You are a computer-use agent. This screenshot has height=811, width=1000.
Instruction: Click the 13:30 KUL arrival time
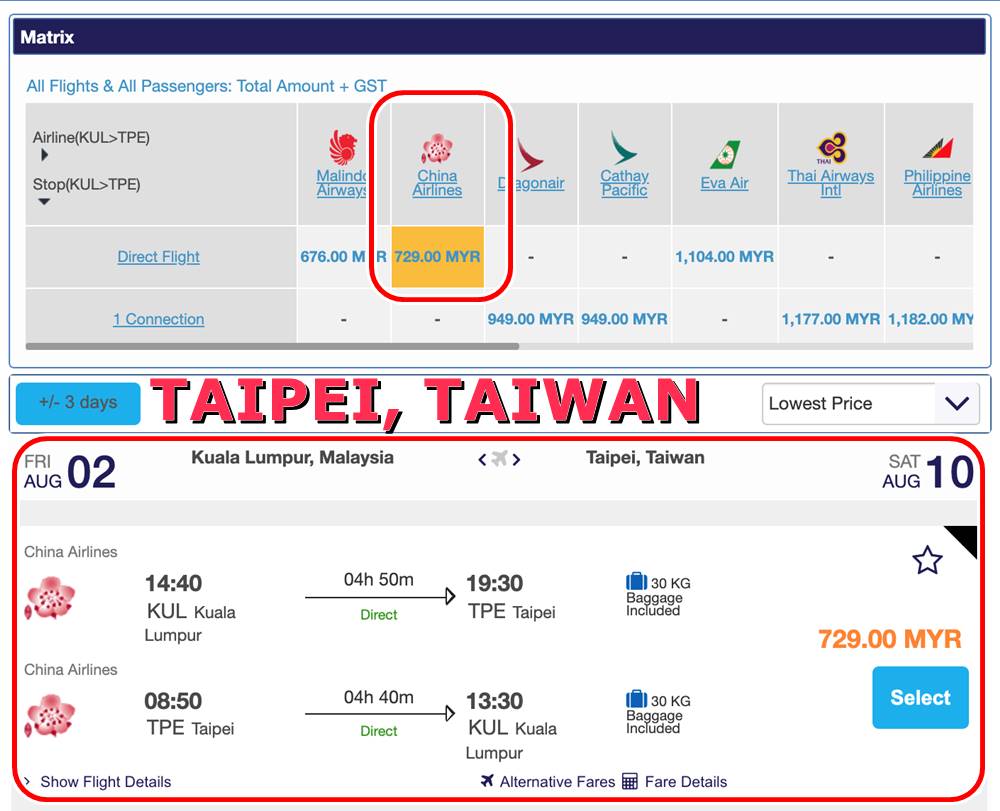(494, 701)
